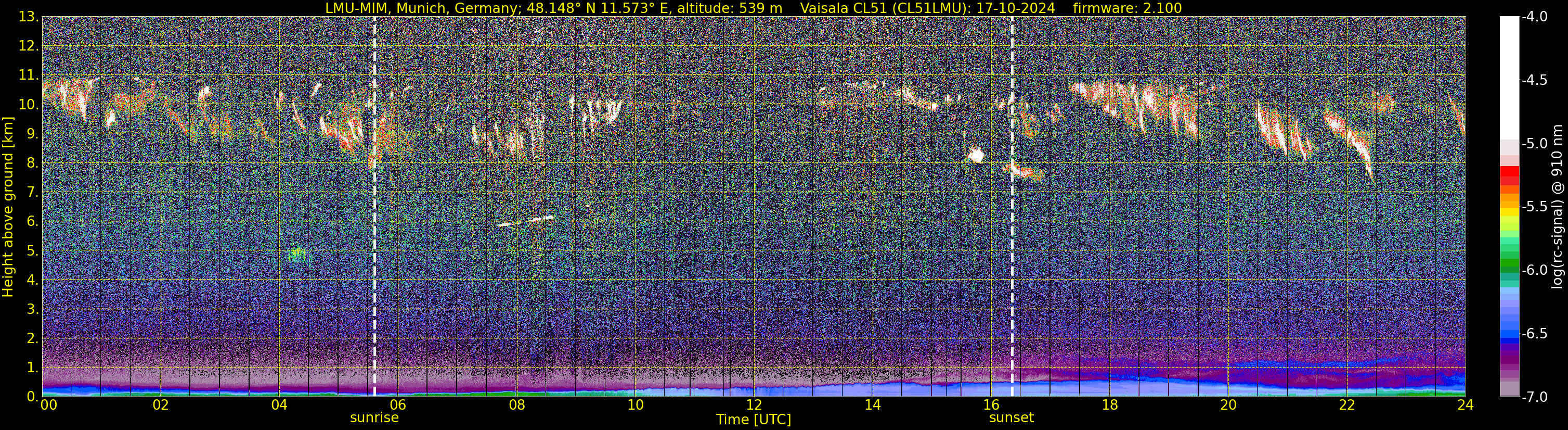Click colorbar tick label '-6.5'
The height and width of the screenshot is (430, 1568).
pyautogui.click(x=1534, y=334)
